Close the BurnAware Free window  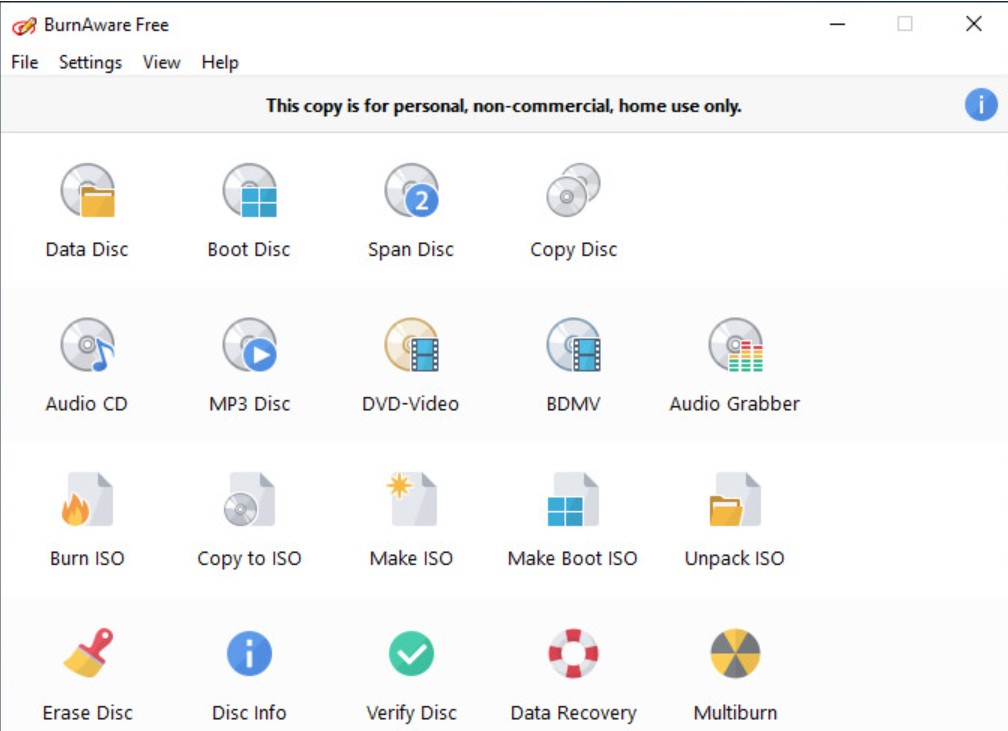(x=973, y=24)
